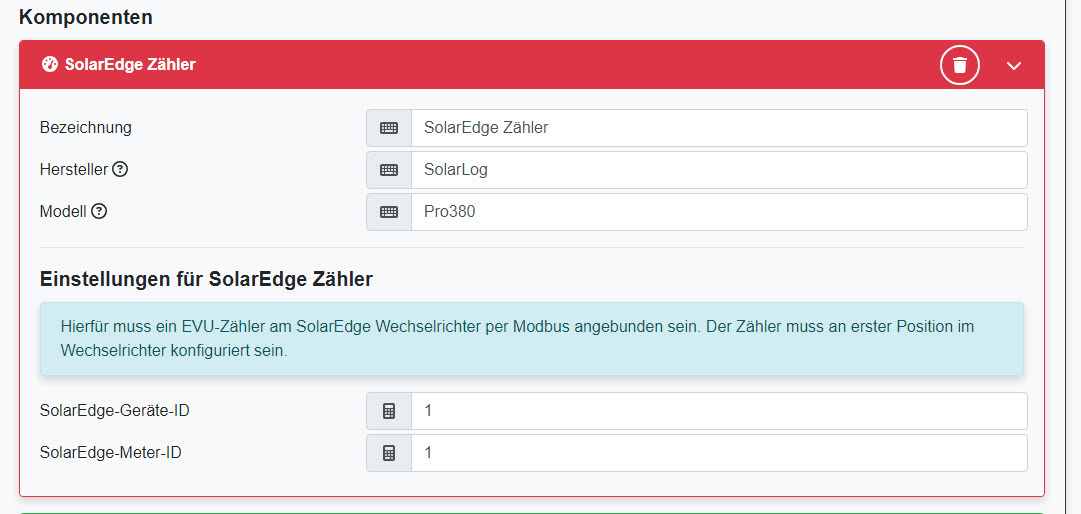This screenshot has height=514, width=1081.
Task: Click the Komponenten heading
Action: tap(85, 17)
